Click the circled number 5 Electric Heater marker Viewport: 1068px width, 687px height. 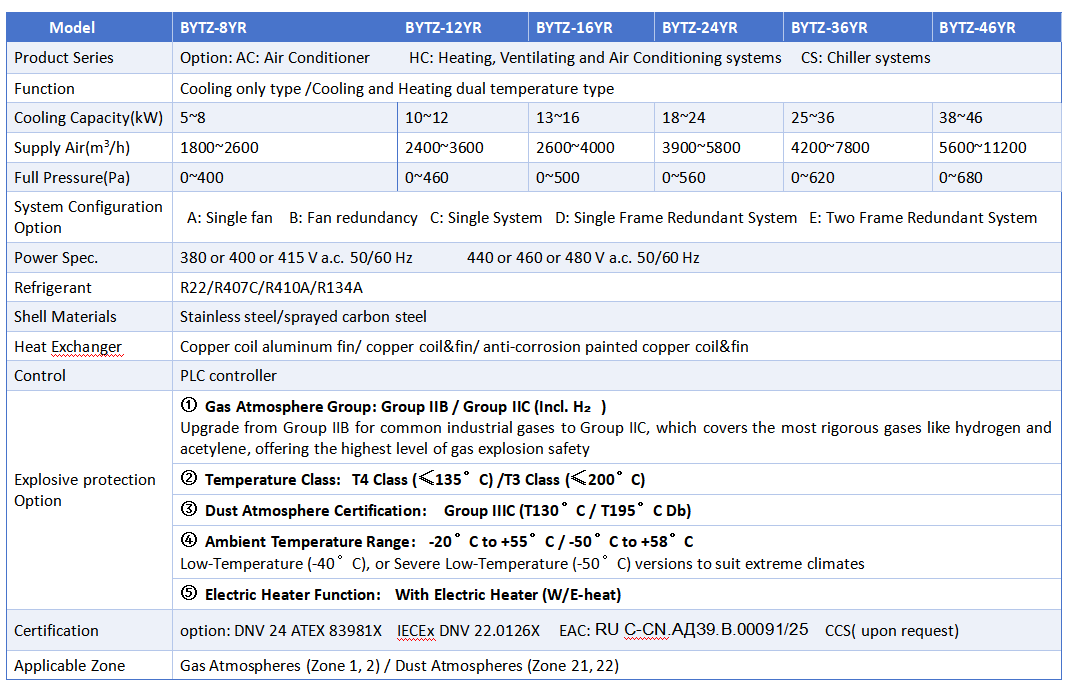pyautogui.click(x=189, y=594)
